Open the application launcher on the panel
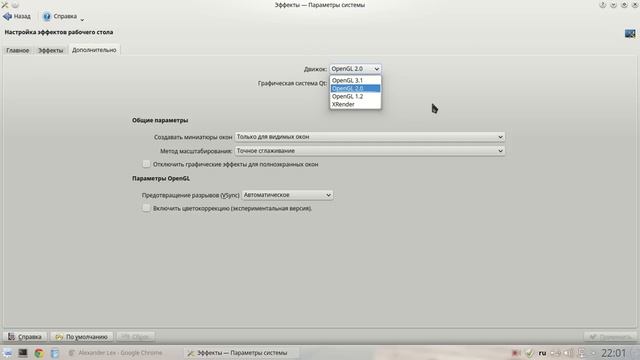640x360 pixels. pos(7,353)
